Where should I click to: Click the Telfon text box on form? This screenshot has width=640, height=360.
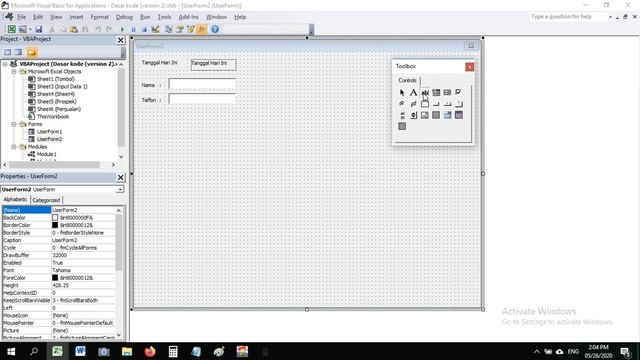pos(202,99)
